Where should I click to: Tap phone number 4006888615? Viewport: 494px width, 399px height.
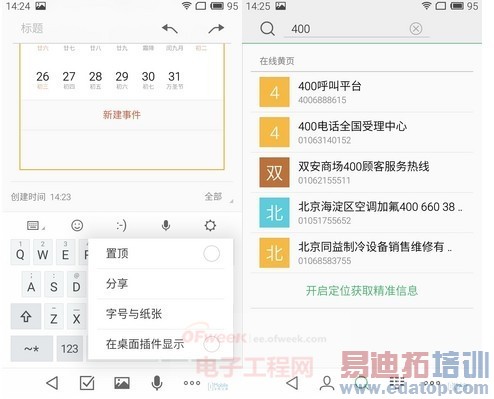(322, 100)
